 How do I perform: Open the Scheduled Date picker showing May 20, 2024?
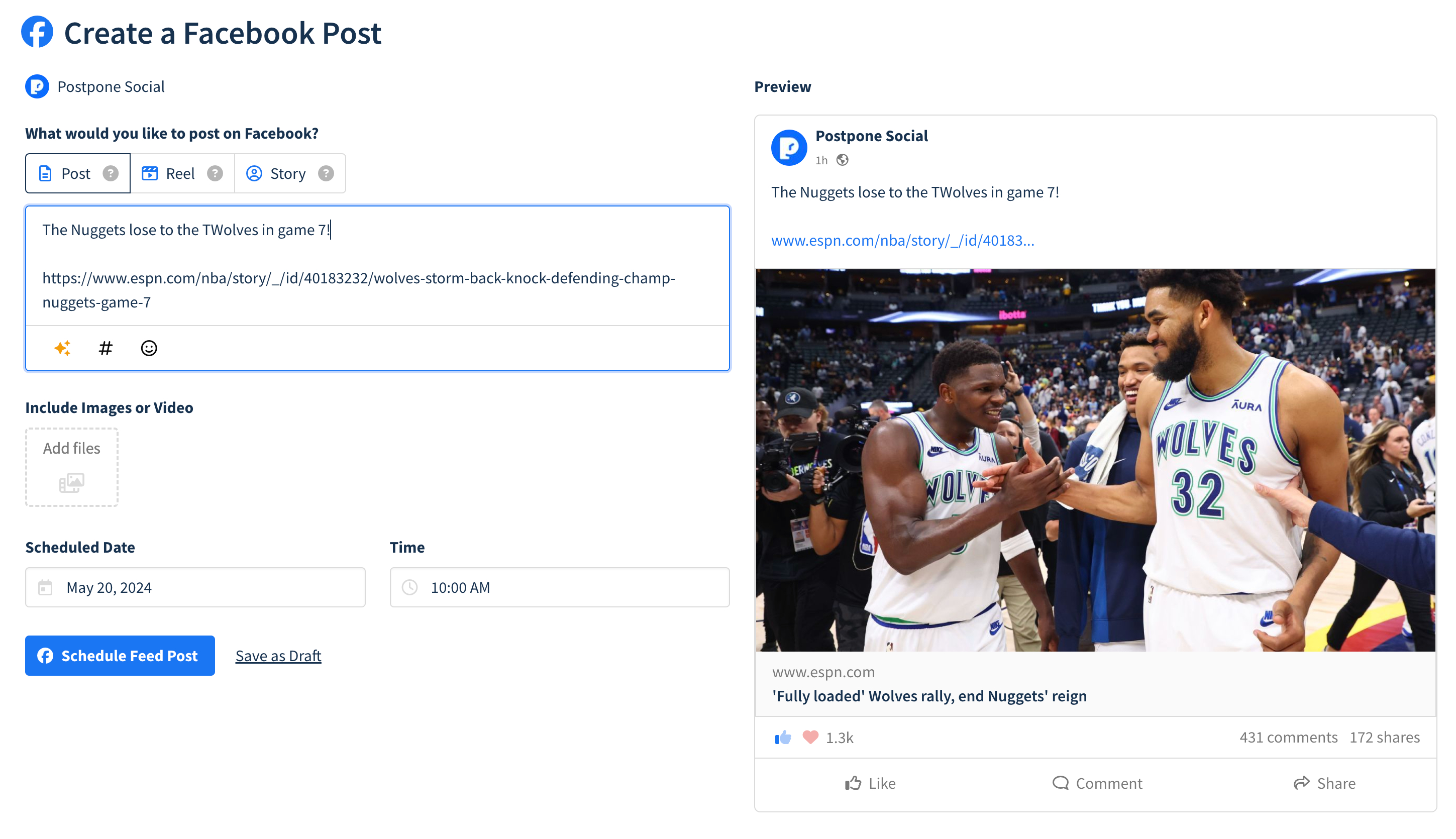coord(195,587)
